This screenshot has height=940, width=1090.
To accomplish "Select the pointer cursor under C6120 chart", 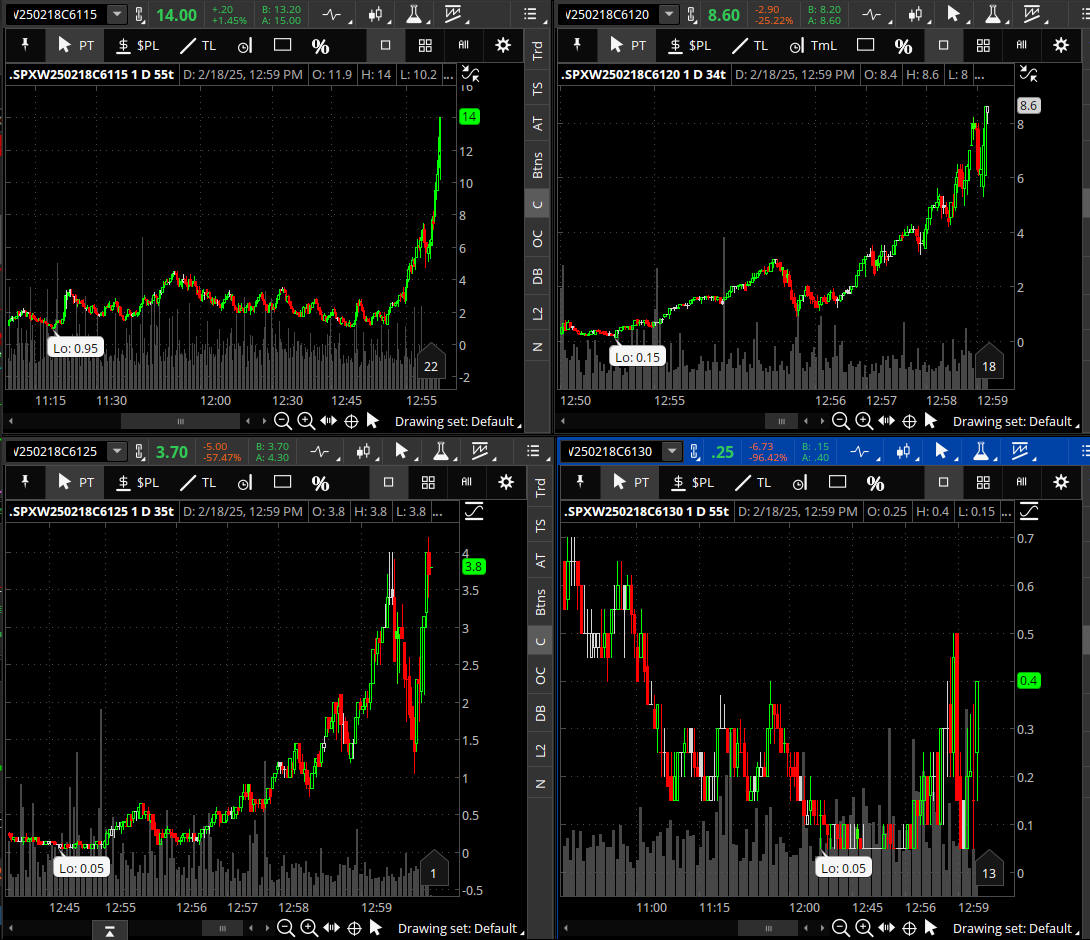I will 931,421.
